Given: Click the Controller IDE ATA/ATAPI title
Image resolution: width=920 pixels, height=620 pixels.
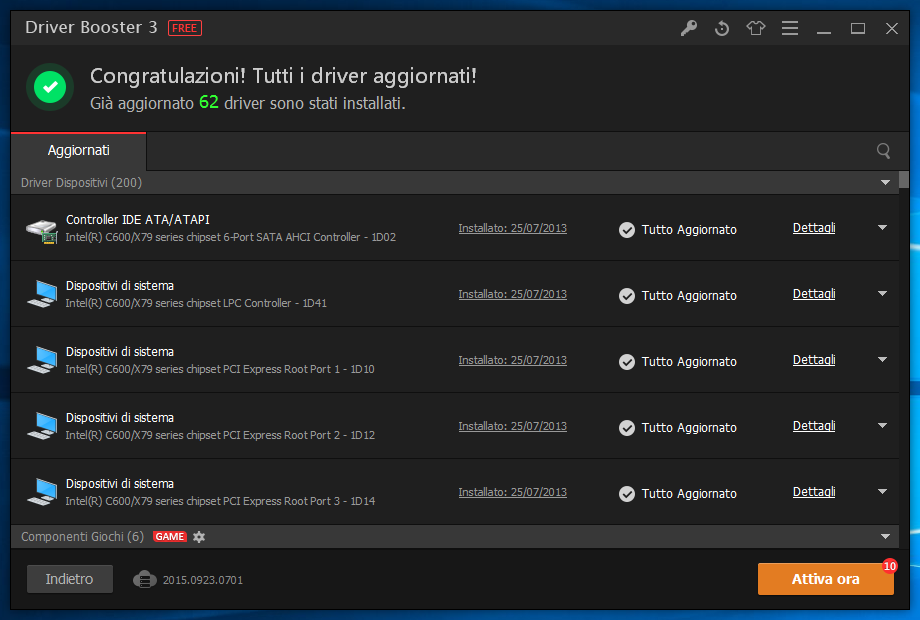Looking at the screenshot, I should [x=137, y=219].
